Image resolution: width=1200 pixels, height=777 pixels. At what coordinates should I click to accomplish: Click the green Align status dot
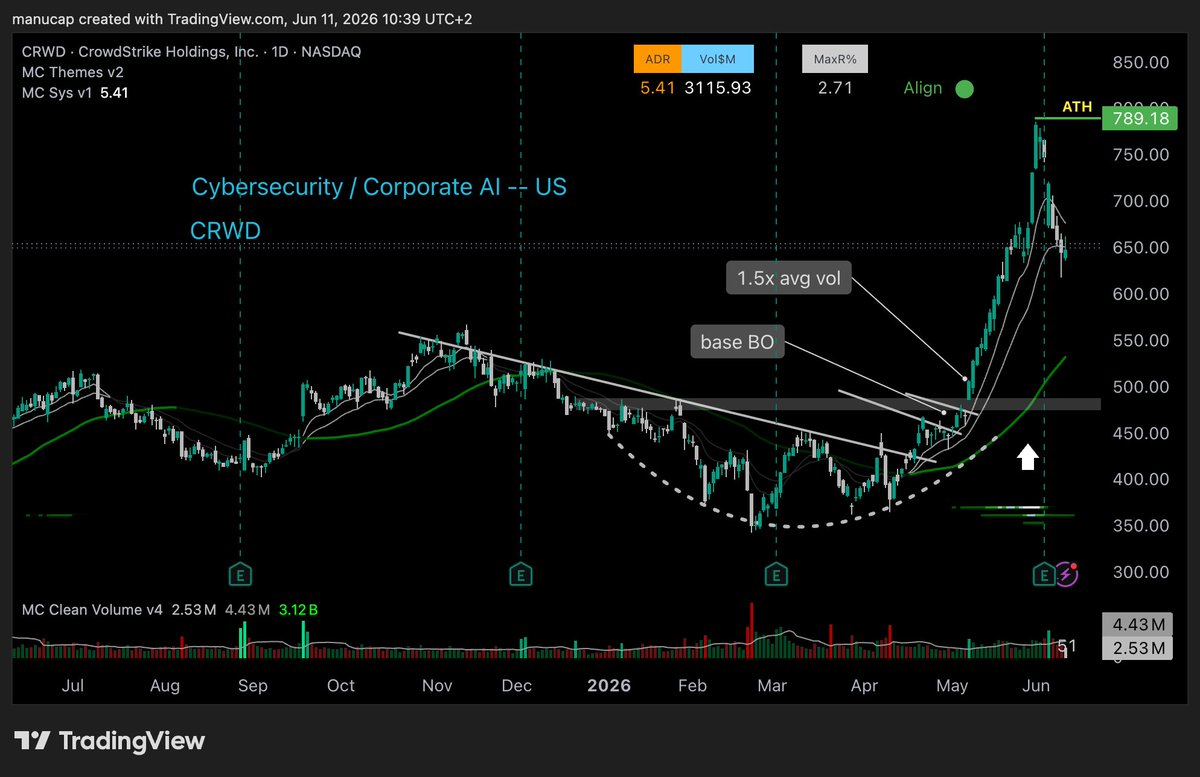tap(964, 88)
